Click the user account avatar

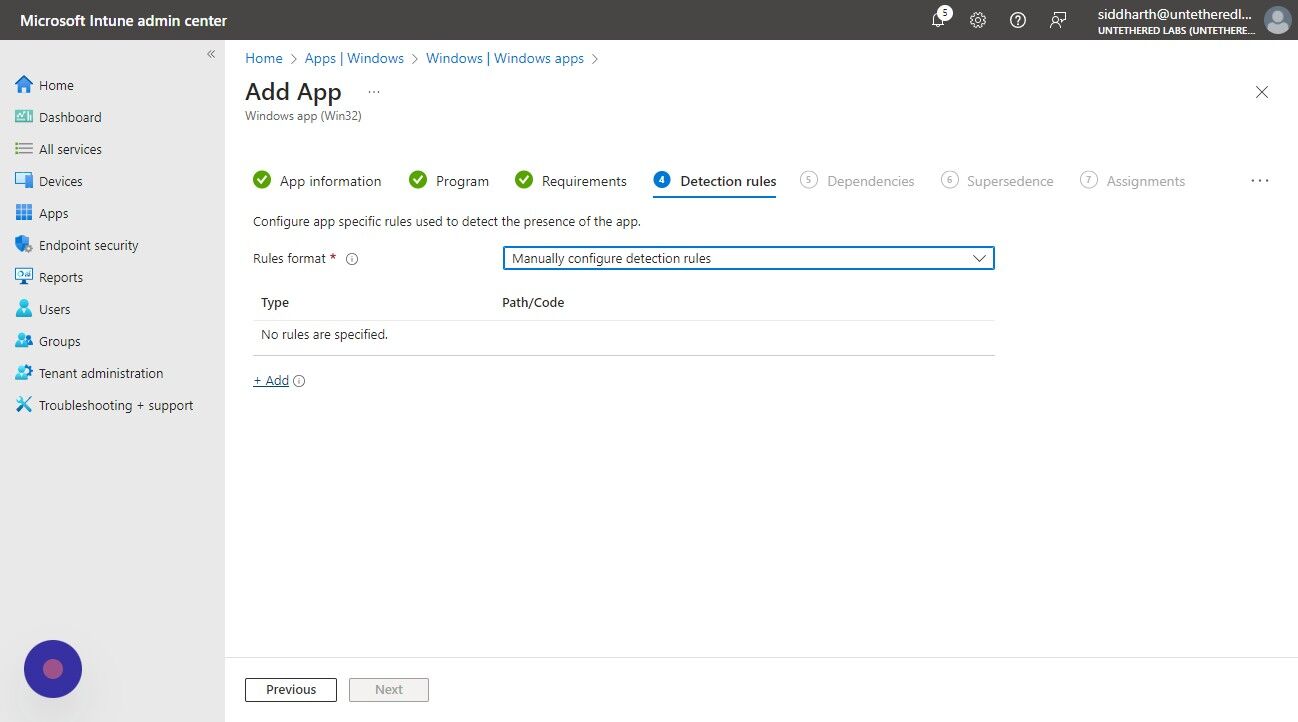[1278, 20]
